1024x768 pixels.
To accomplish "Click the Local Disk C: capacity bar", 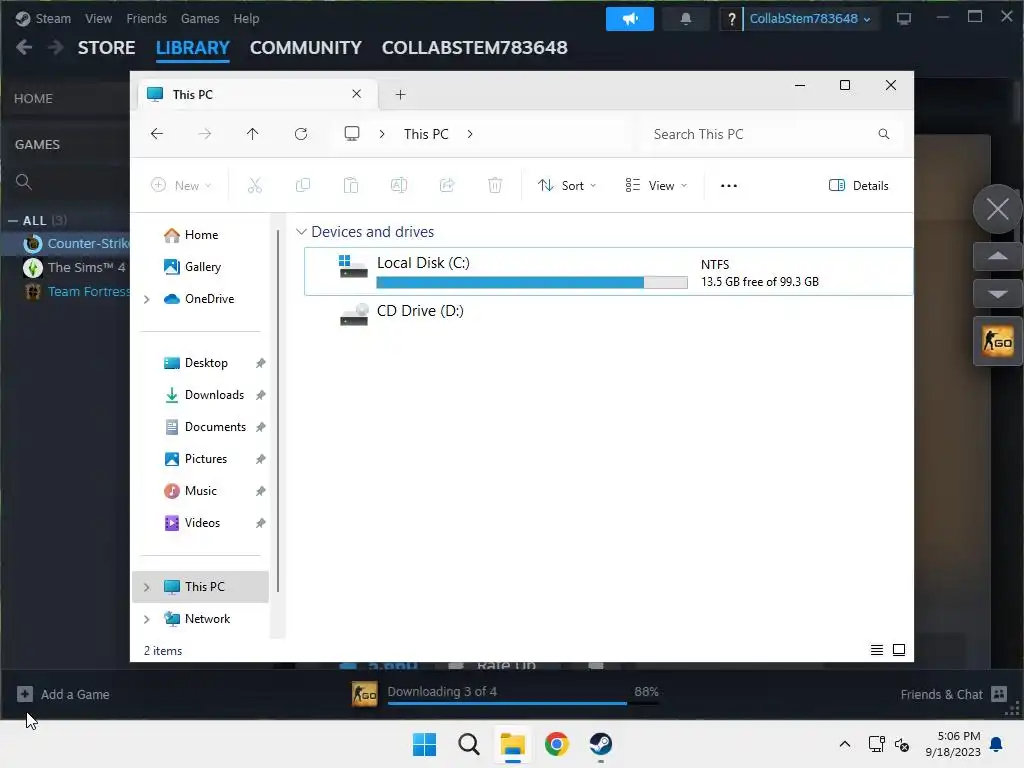I will click(x=532, y=282).
